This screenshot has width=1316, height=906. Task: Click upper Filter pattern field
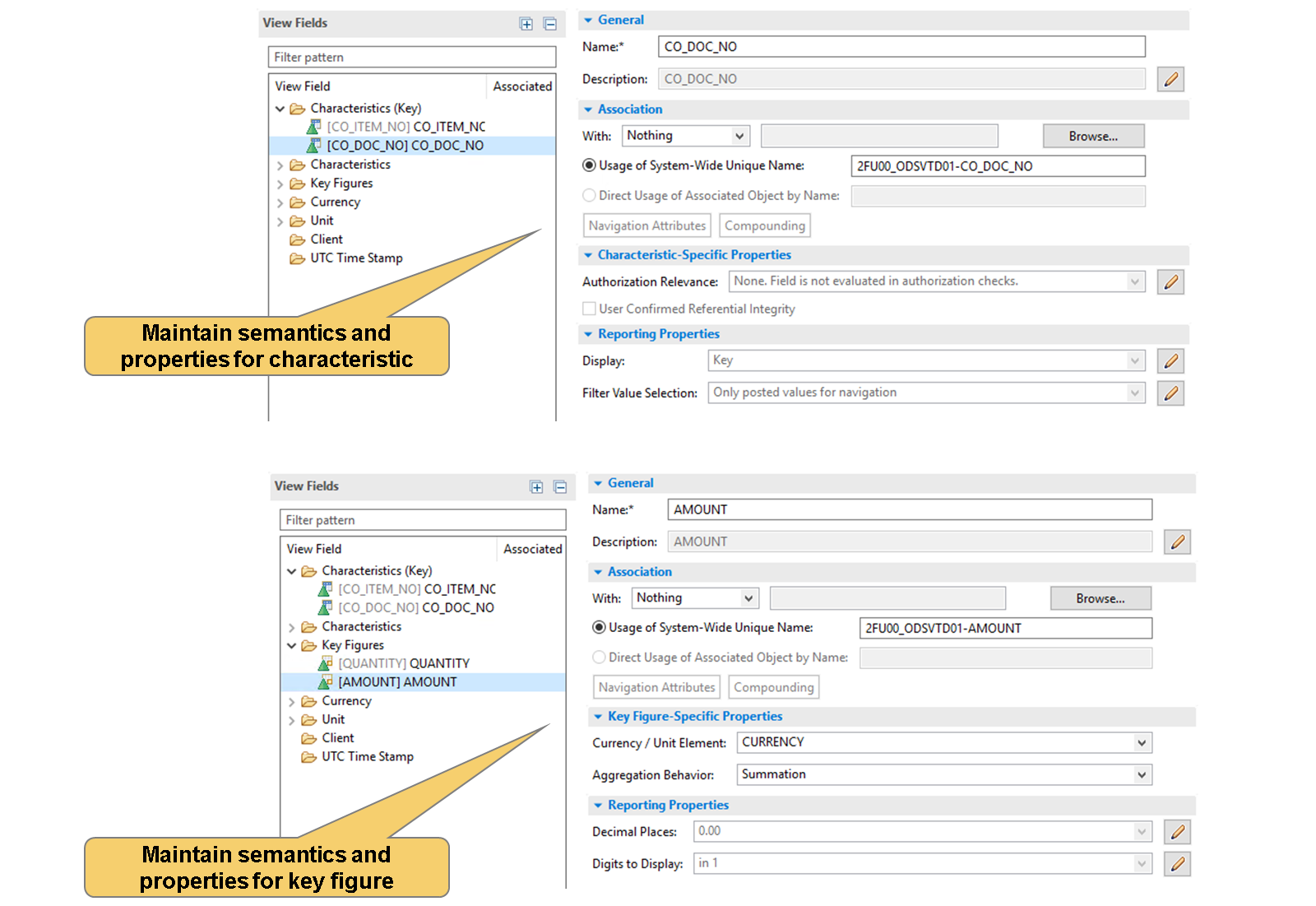(412, 57)
